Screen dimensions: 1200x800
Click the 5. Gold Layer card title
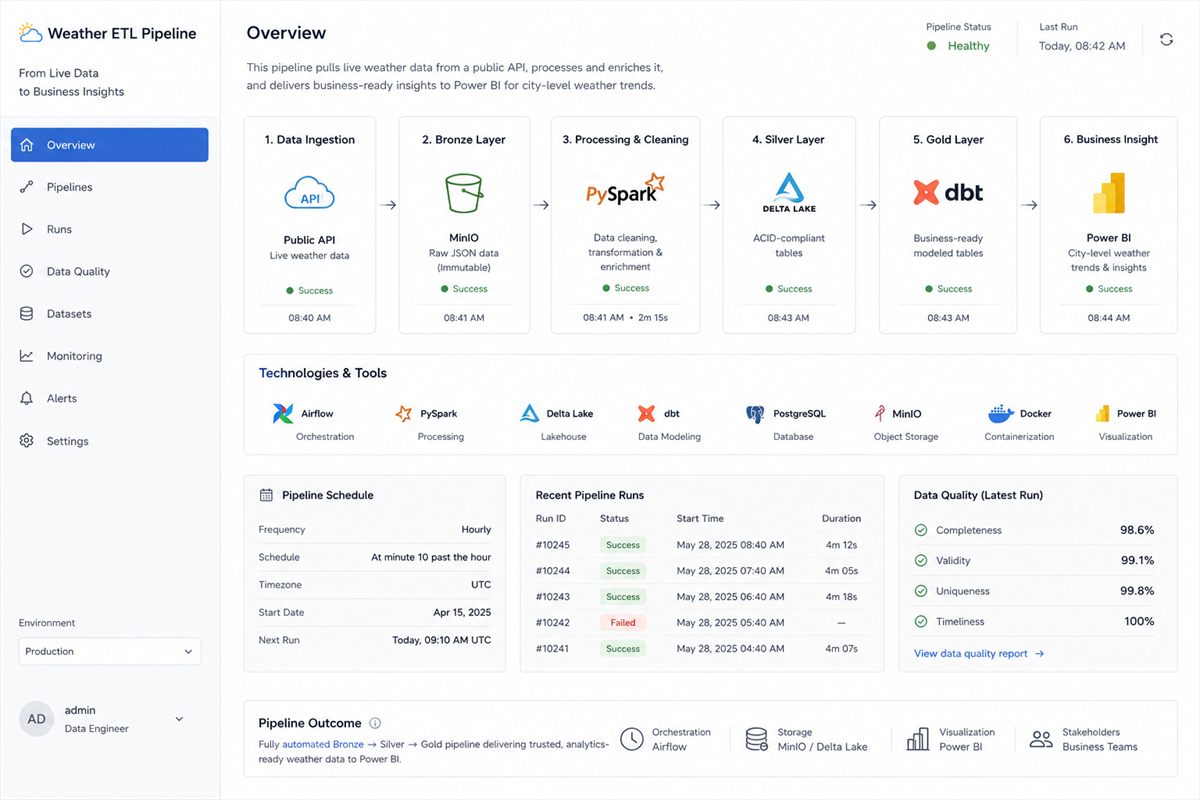(x=948, y=140)
